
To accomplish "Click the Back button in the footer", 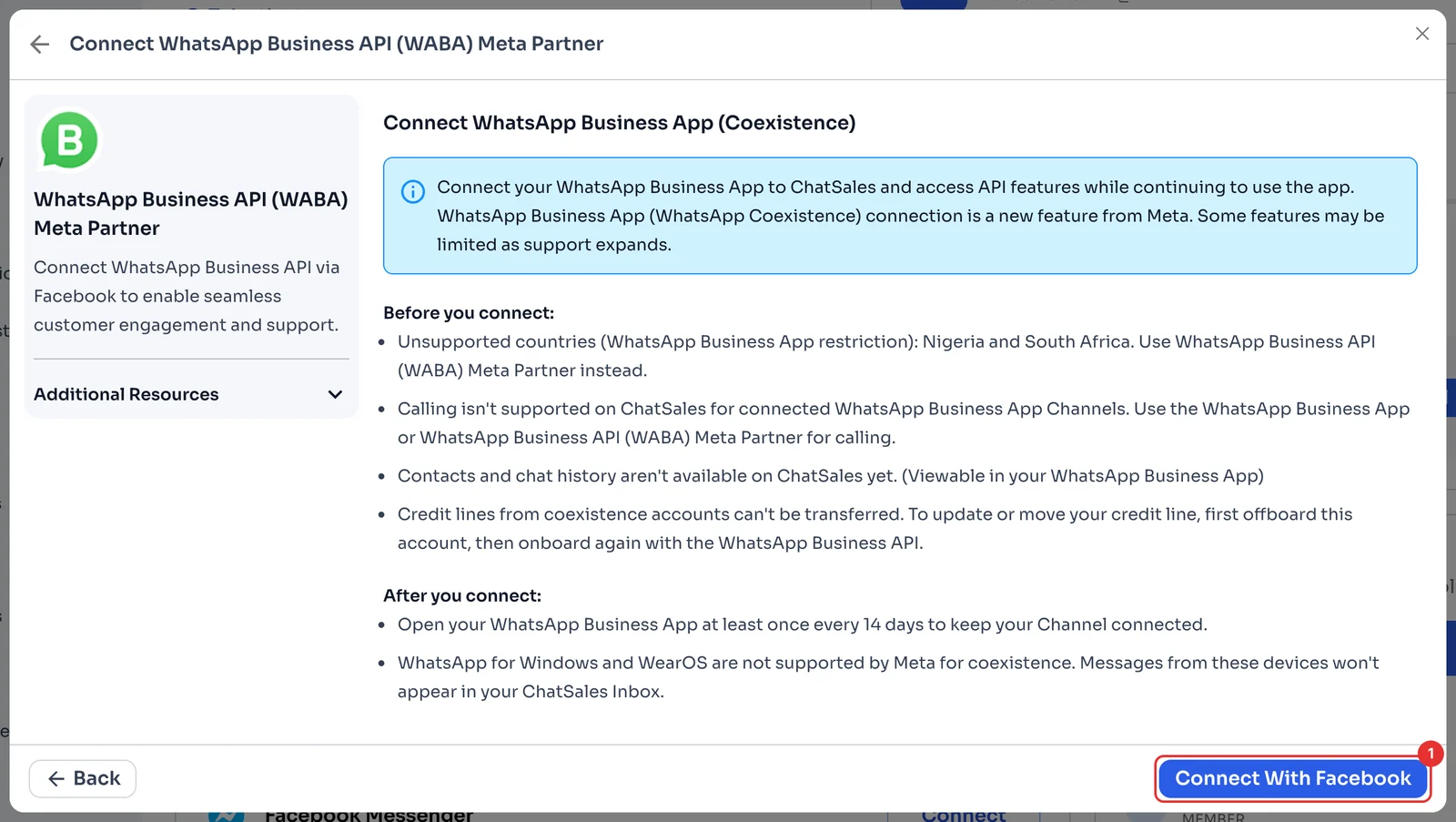I will click(x=83, y=778).
